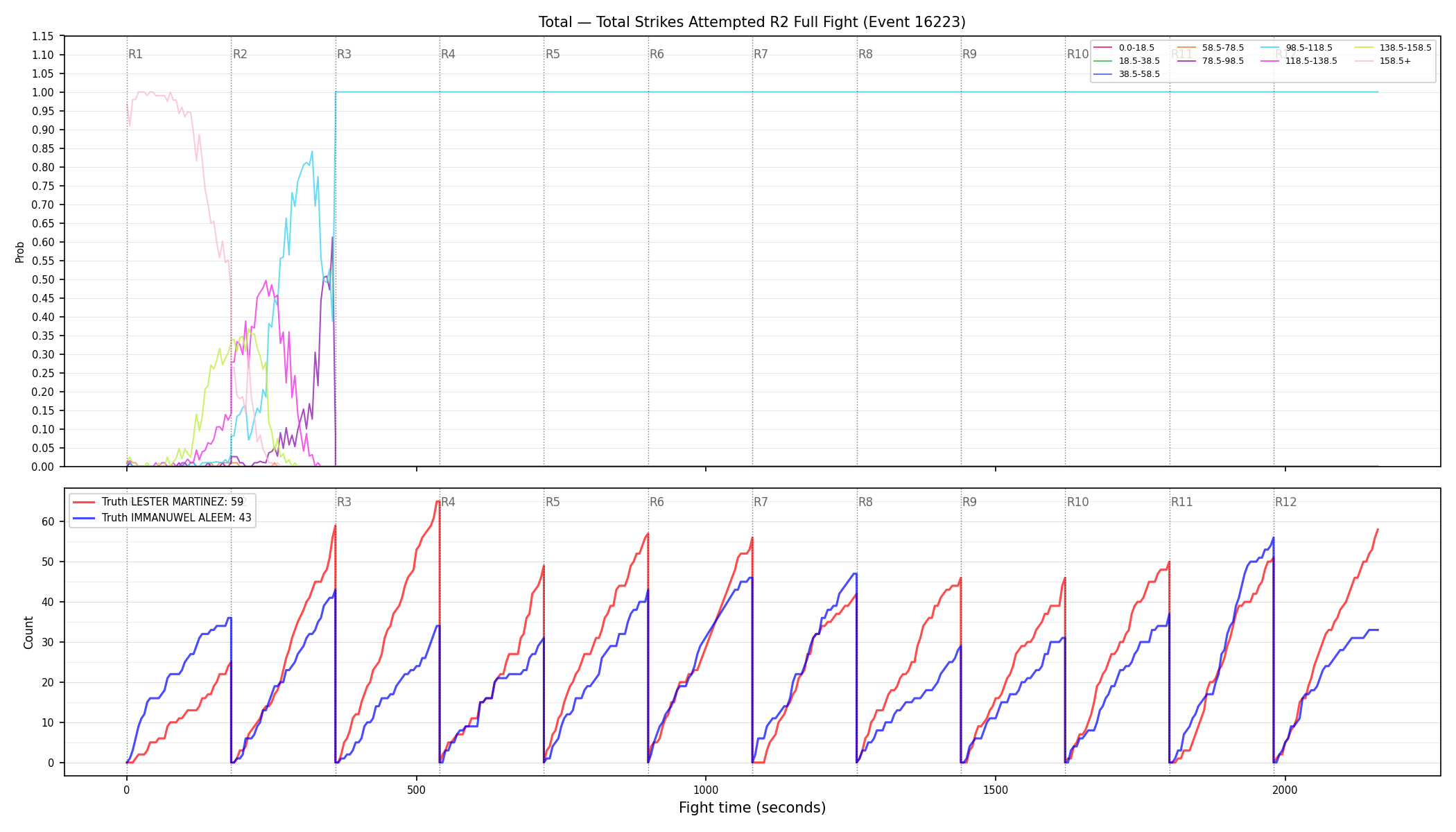Click the 20 tick on the Count axis
Image resolution: width=1456 pixels, height=832 pixels.
click(47, 682)
